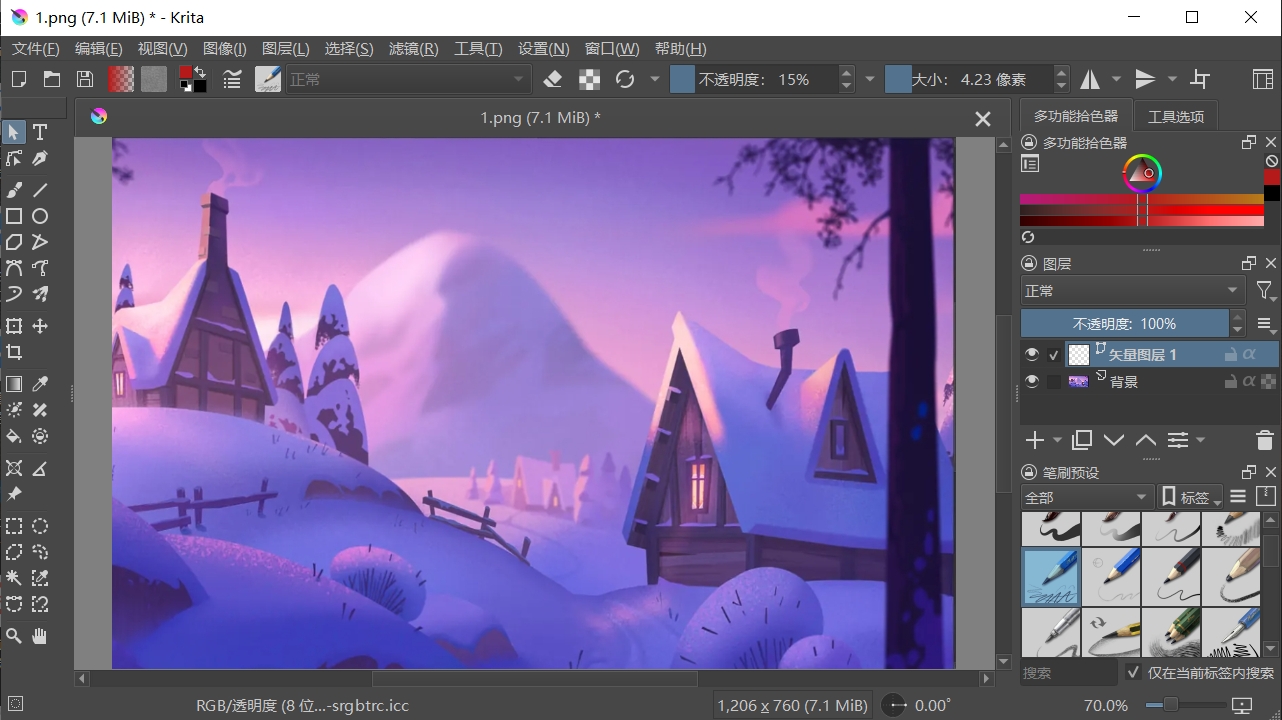1282x720 pixels.
Task: Toggle eraser mode
Action: click(553, 79)
